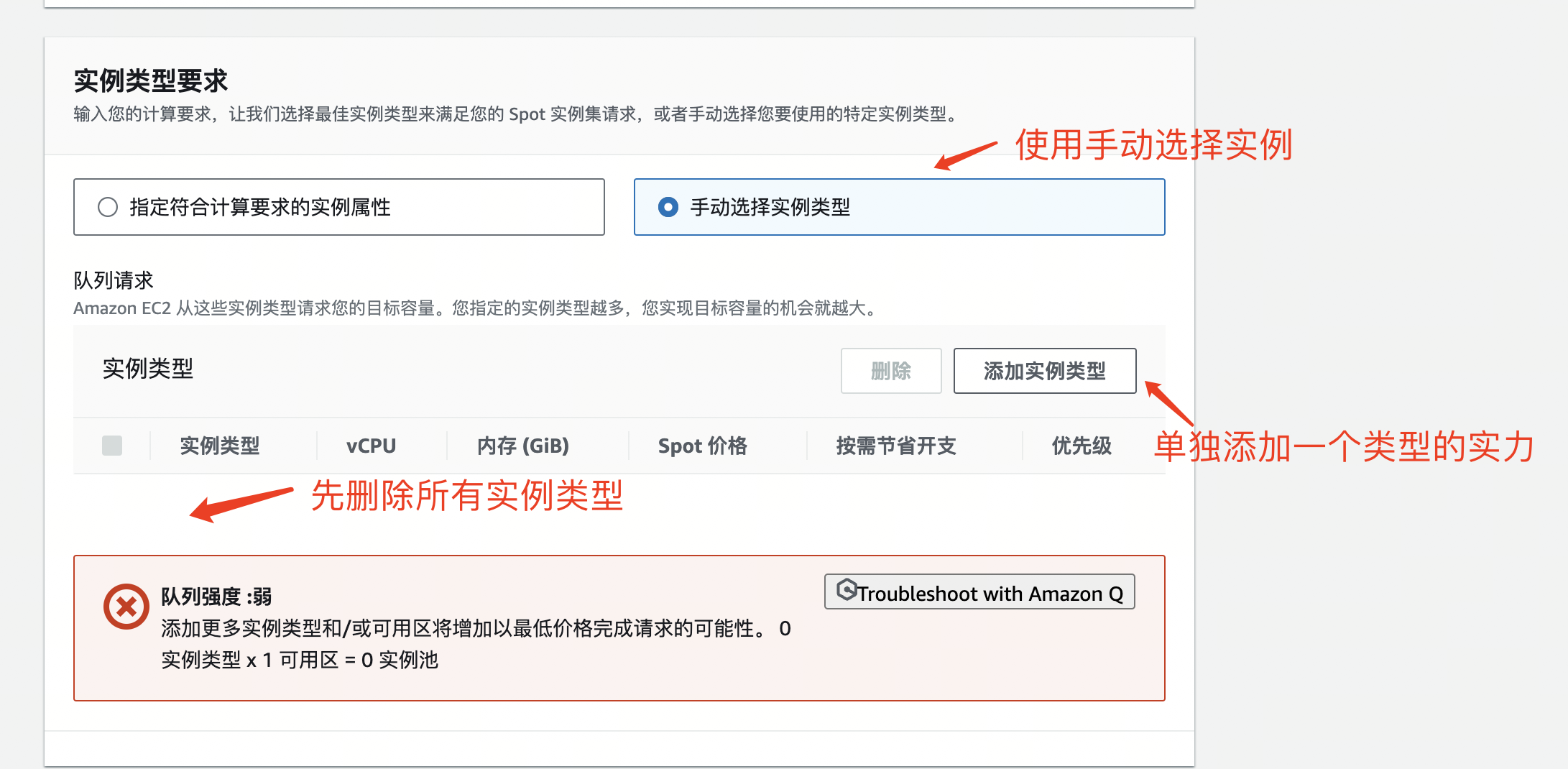Click the 实例类型要求 section heading

pyautogui.click(x=150, y=80)
